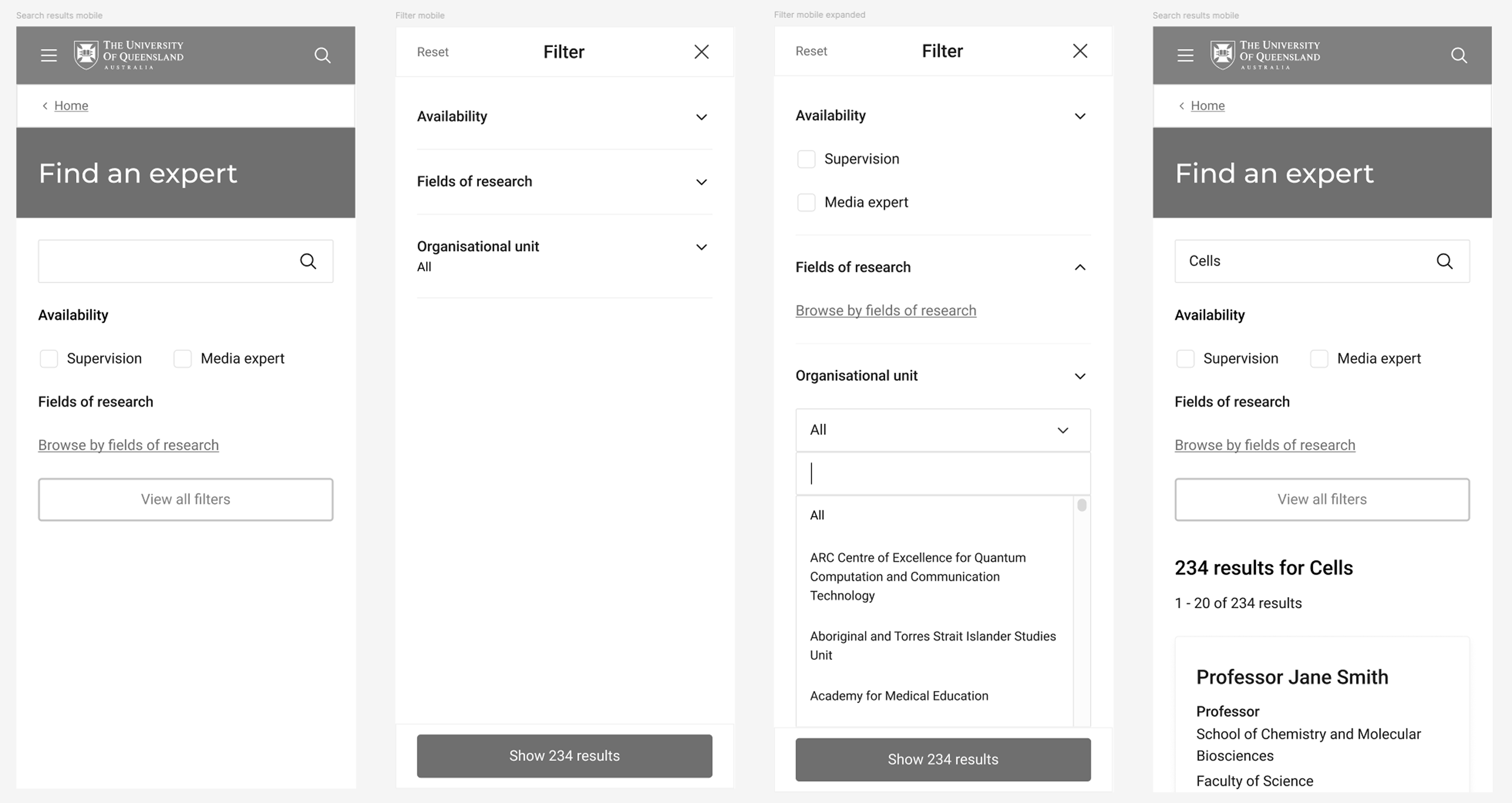Open hamburger menu on leftmost Find an expert screen
This screenshot has width=1512, height=803.
pos(49,55)
